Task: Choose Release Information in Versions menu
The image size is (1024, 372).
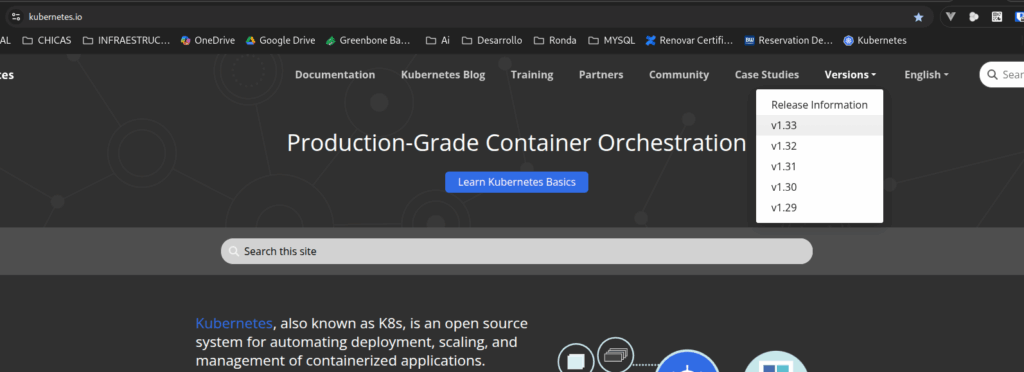Action: tap(820, 105)
